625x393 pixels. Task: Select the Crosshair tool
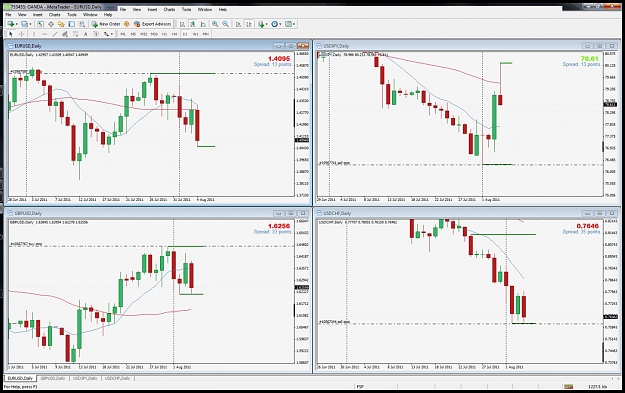click(21, 34)
